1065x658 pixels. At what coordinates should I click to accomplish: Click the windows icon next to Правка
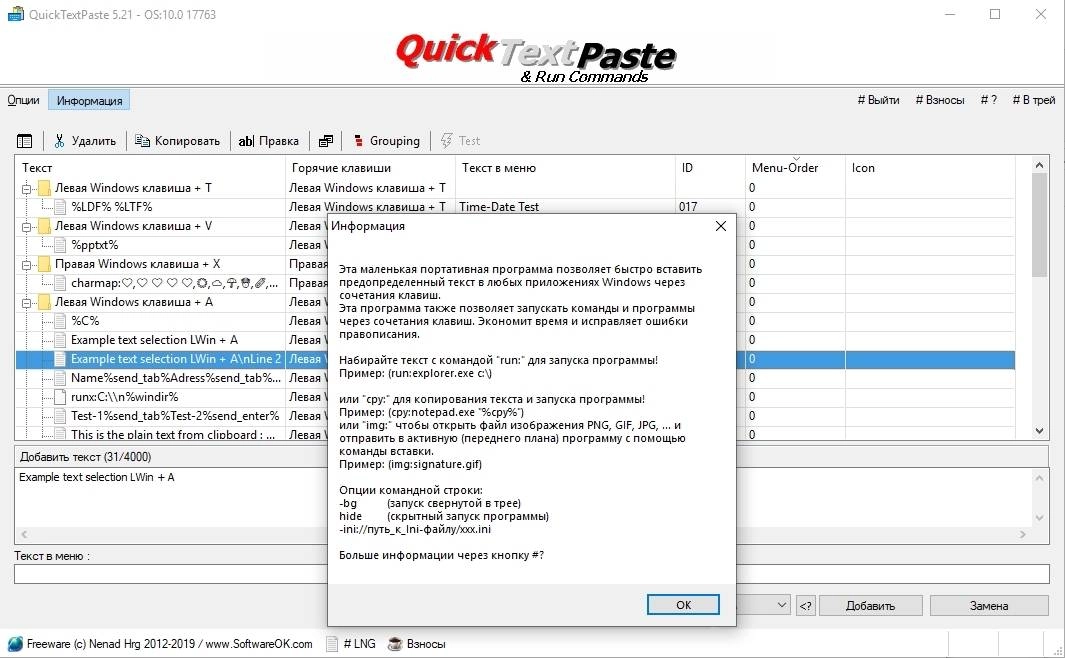(x=326, y=141)
